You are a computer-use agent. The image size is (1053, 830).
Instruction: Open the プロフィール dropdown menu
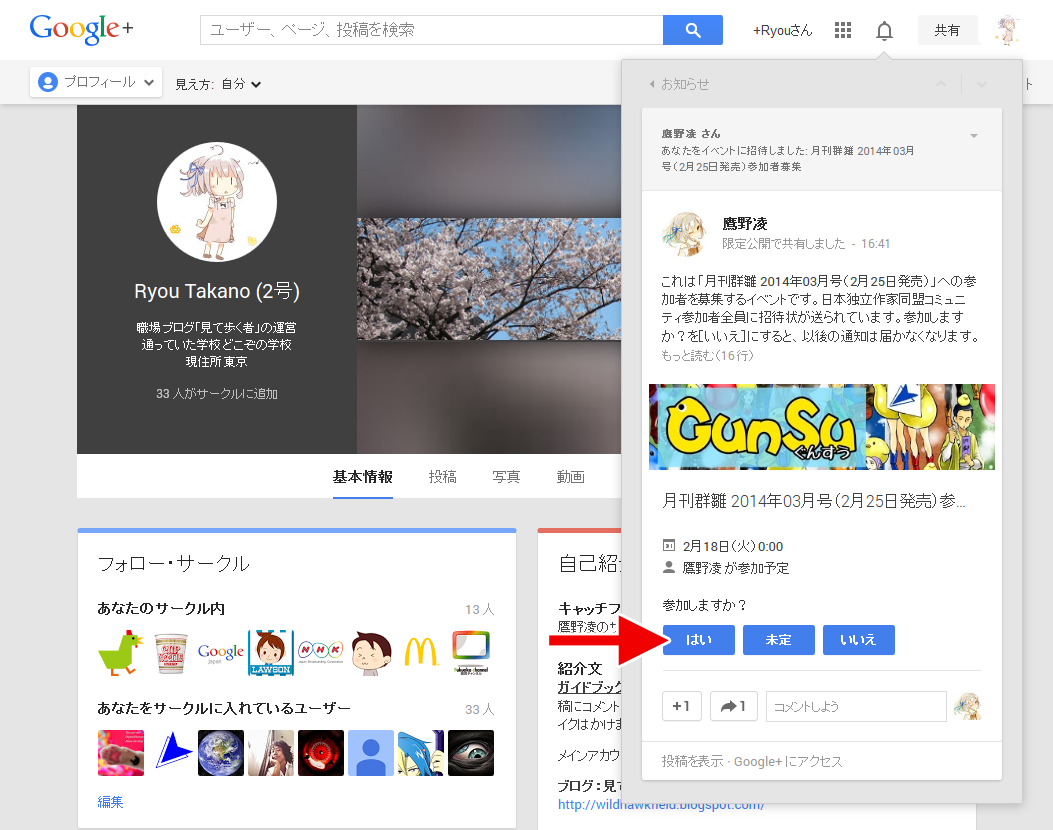coord(96,82)
